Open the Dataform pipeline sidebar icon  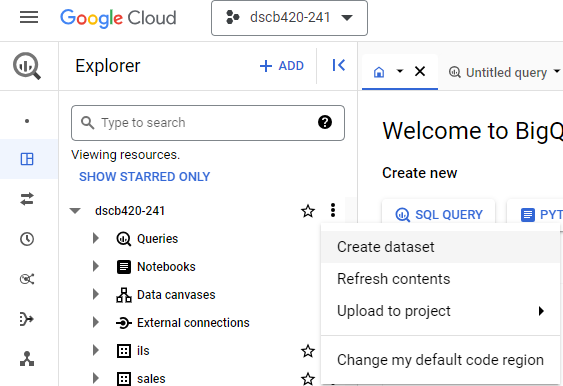pos(27,319)
